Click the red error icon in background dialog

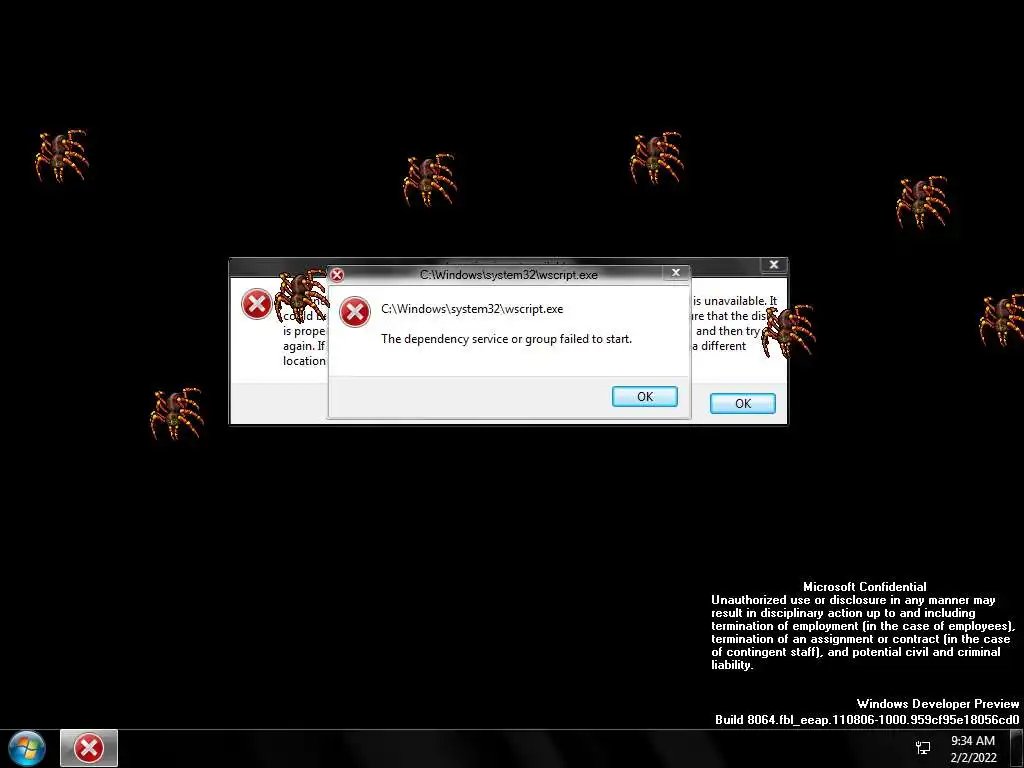pyautogui.click(x=257, y=304)
